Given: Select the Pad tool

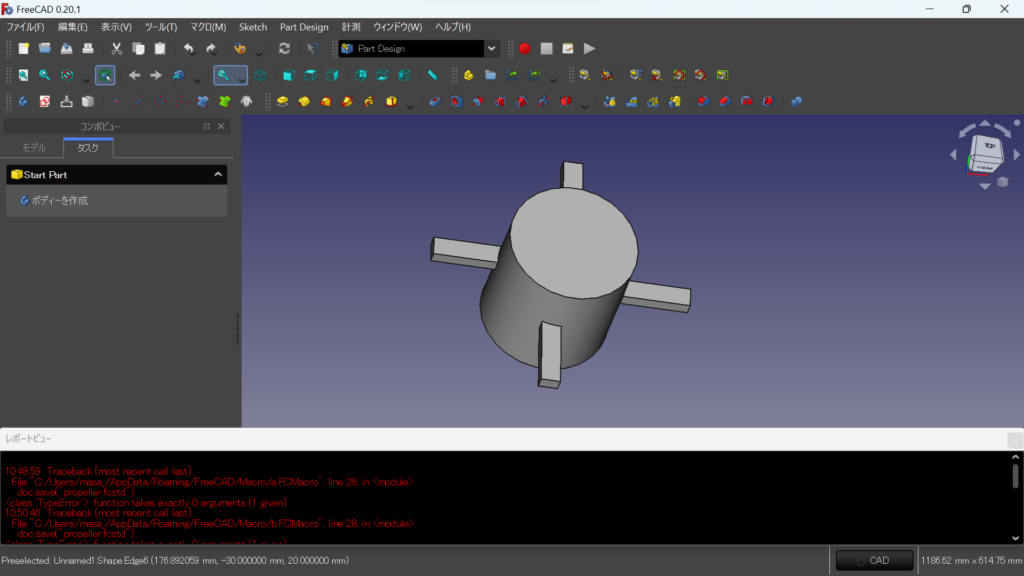Looking at the screenshot, I should pos(283,101).
